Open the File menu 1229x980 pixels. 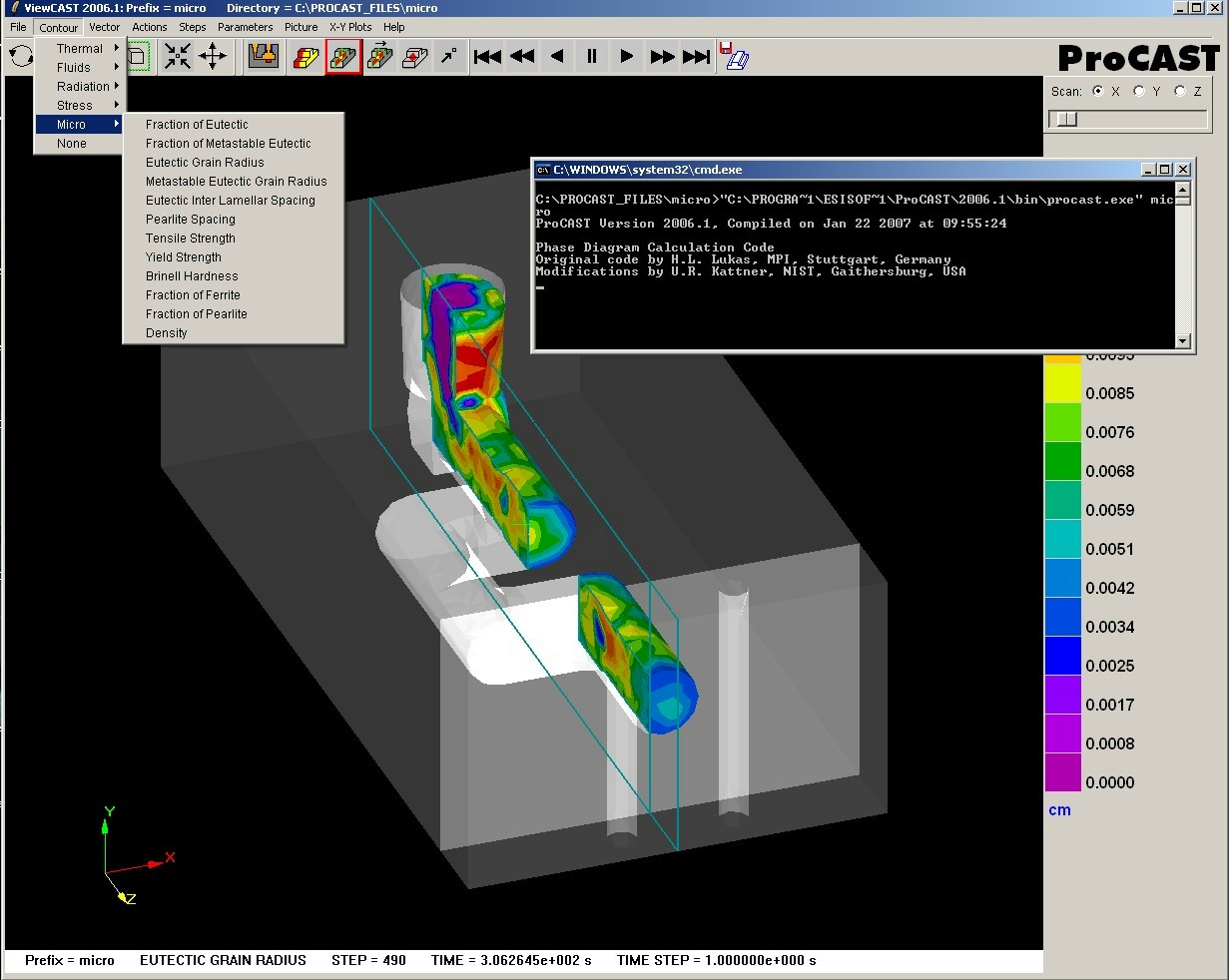18,27
